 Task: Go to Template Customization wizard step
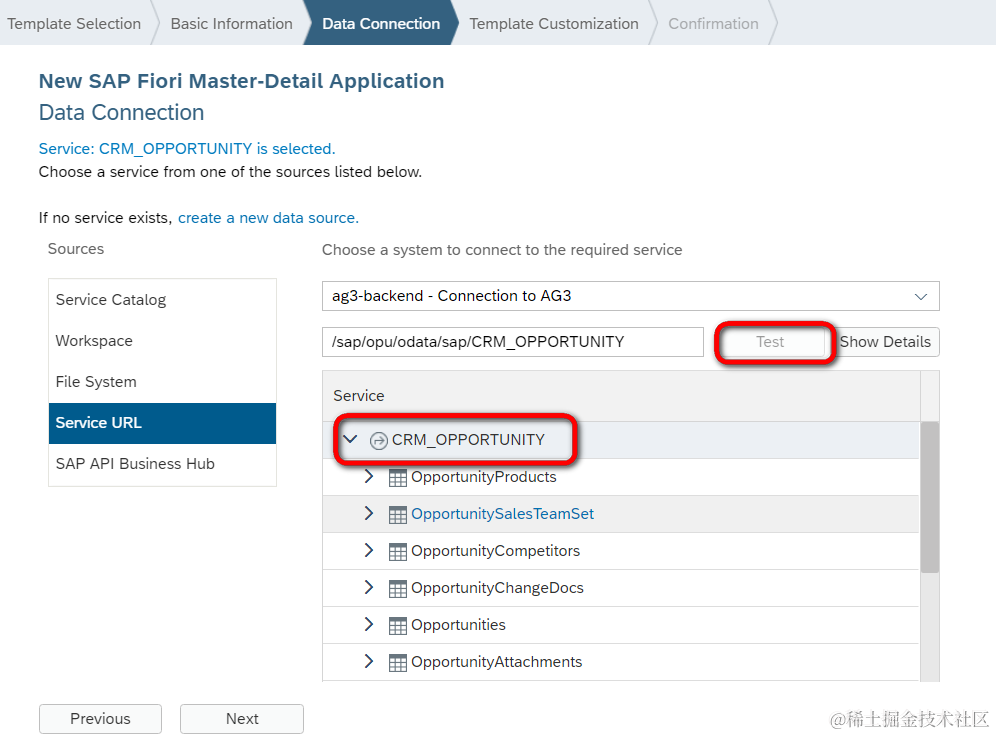pos(554,23)
